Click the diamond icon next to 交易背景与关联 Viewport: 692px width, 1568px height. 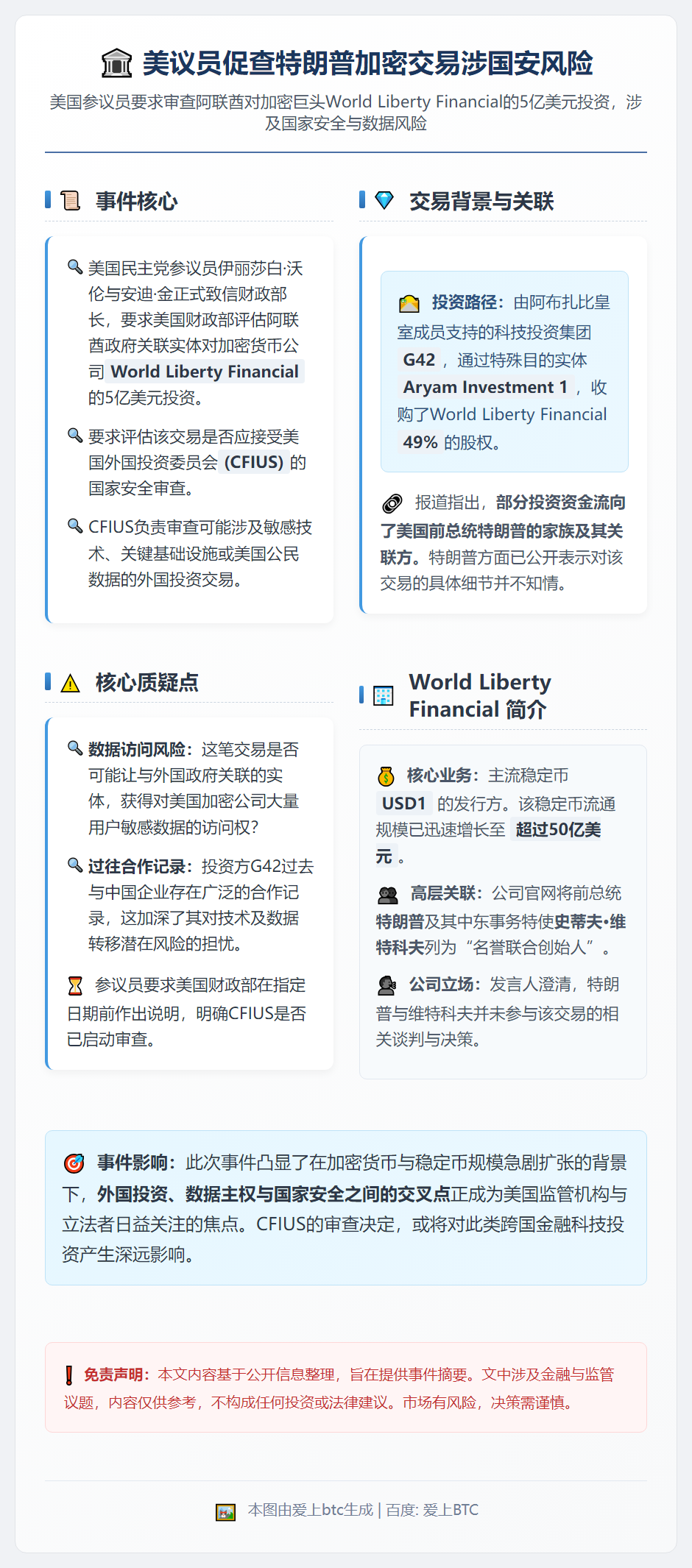[x=384, y=200]
